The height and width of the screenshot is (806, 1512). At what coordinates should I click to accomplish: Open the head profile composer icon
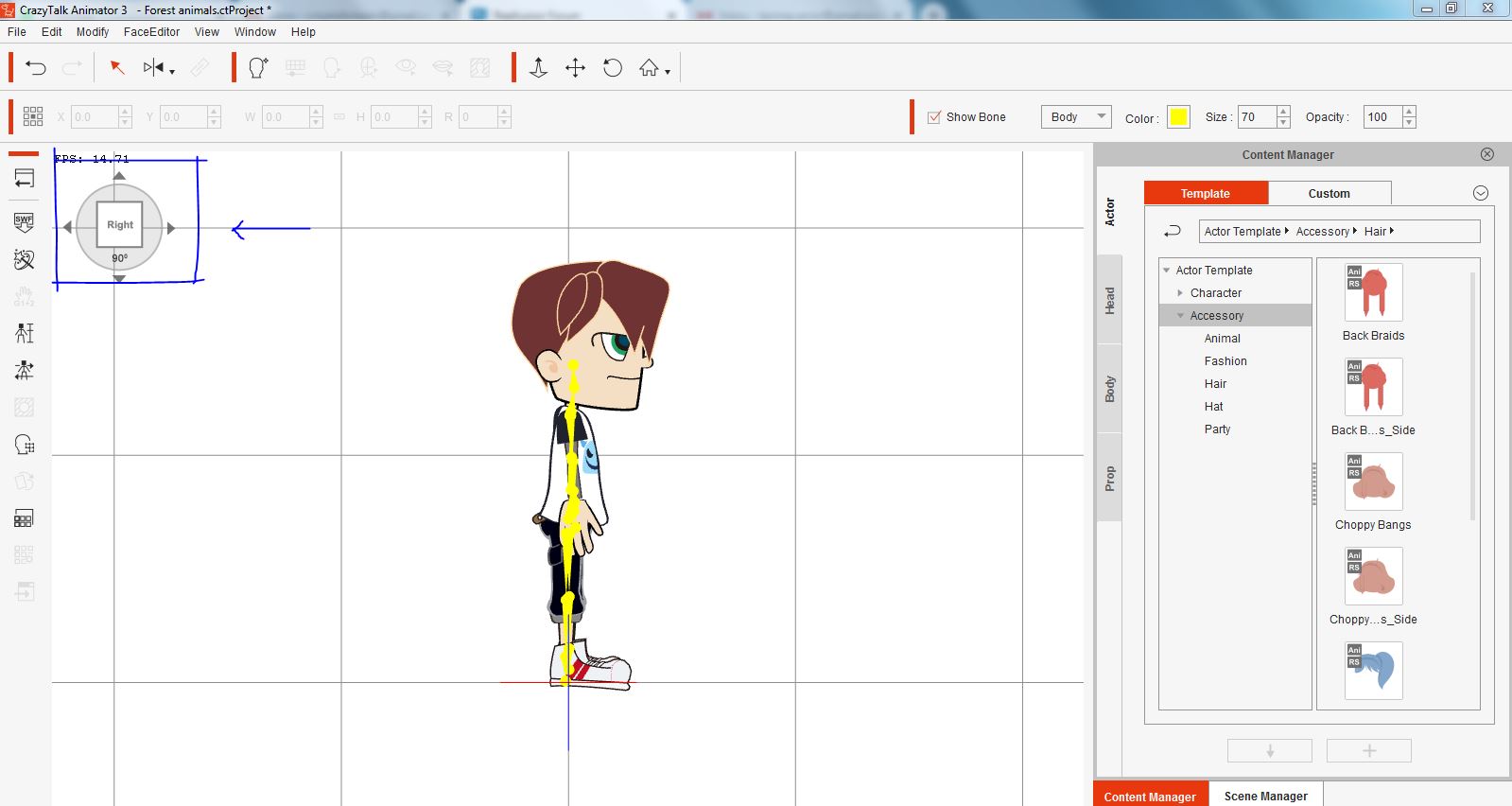258,68
